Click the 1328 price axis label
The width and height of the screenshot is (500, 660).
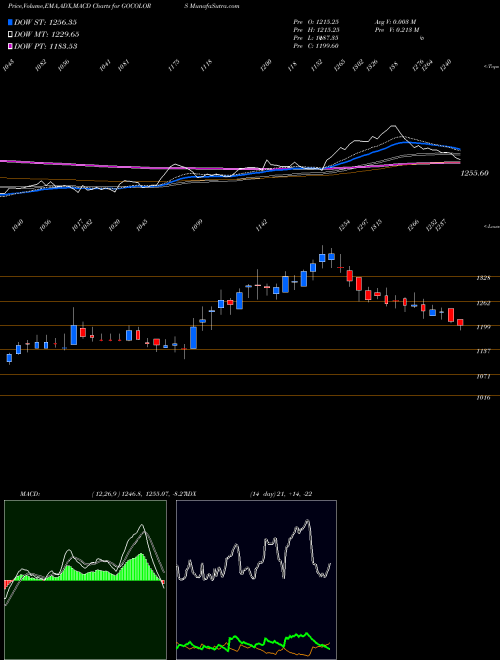483,278
